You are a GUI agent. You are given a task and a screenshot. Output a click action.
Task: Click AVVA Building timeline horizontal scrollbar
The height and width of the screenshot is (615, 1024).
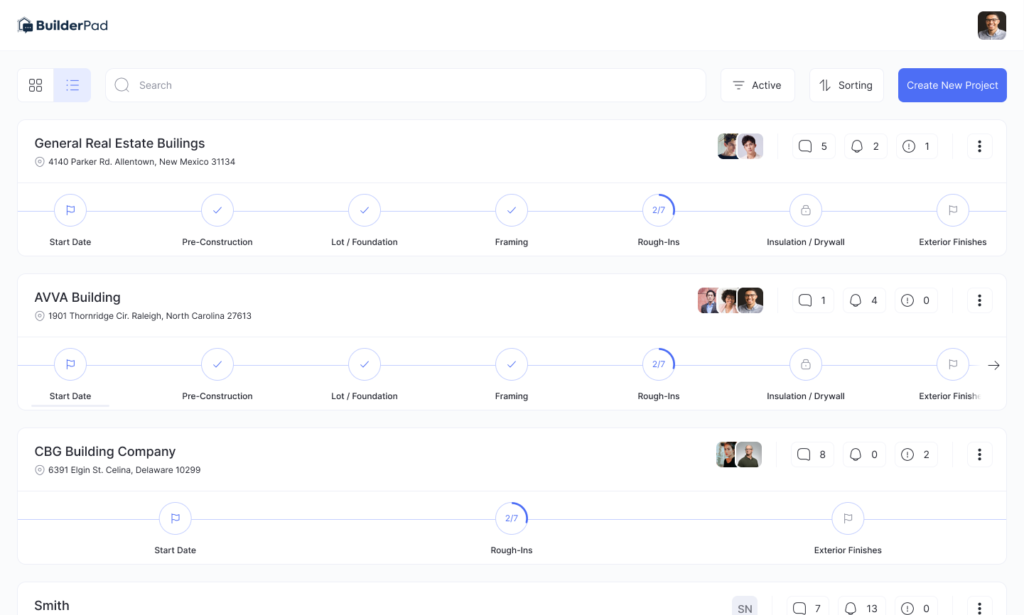click(x=70, y=405)
